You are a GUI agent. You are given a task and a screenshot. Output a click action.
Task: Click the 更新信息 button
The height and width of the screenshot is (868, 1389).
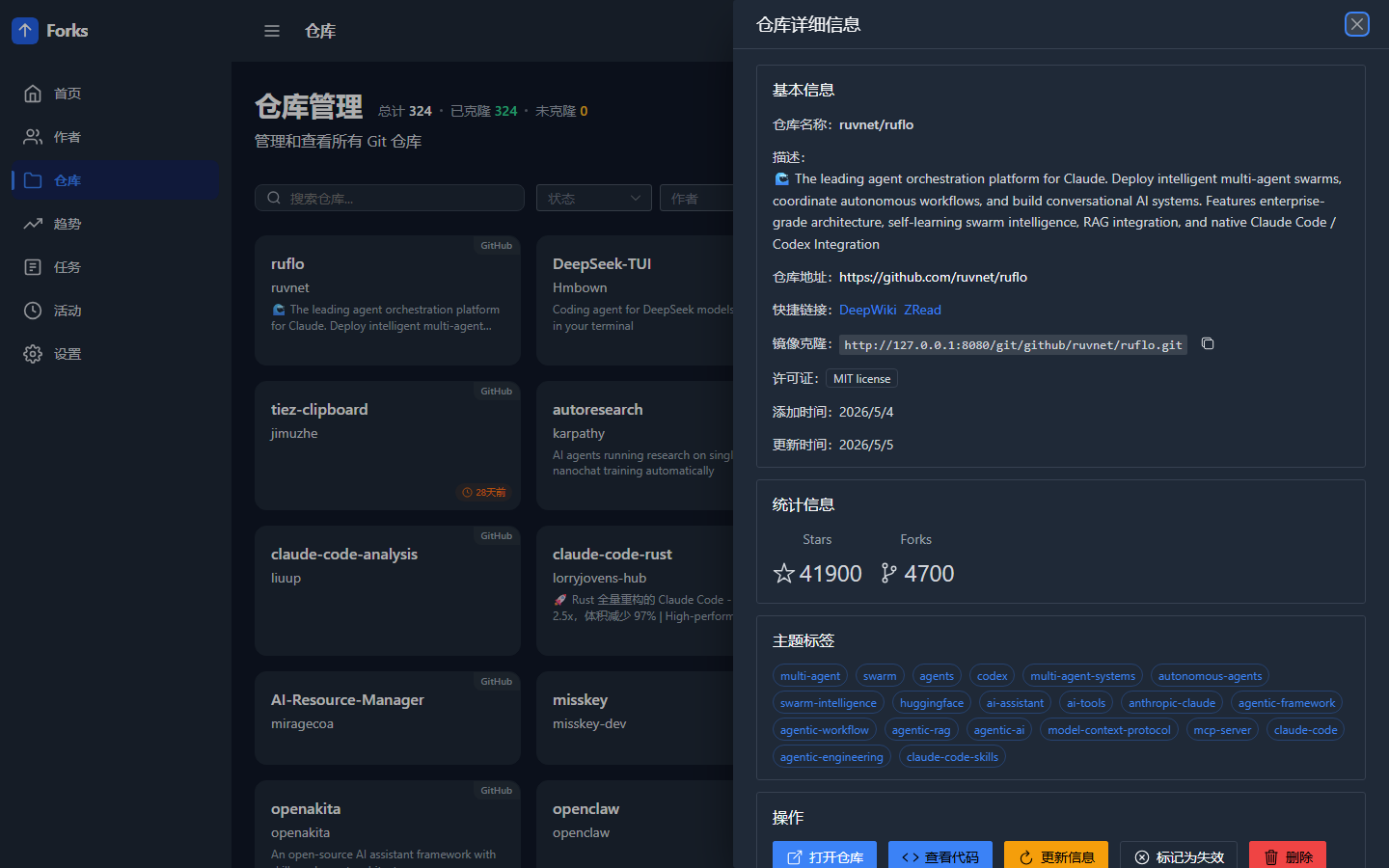click(1056, 856)
